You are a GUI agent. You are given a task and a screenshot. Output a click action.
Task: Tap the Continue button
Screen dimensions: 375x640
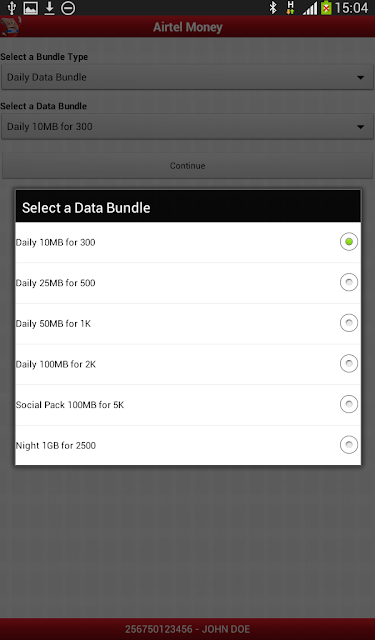tap(187, 166)
